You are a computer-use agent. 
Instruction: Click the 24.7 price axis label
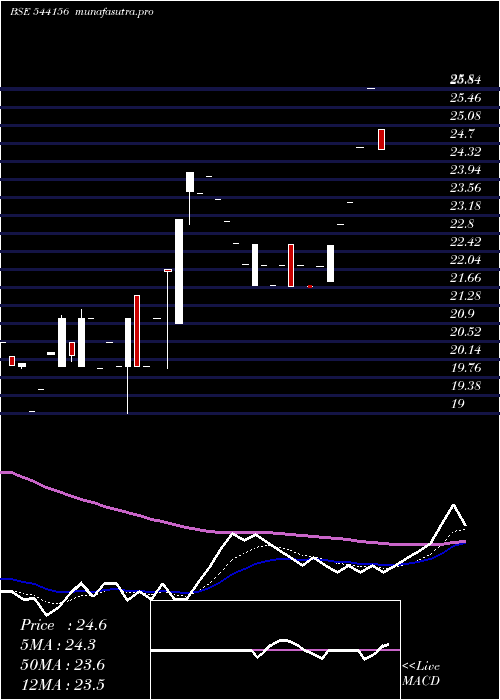(462, 134)
